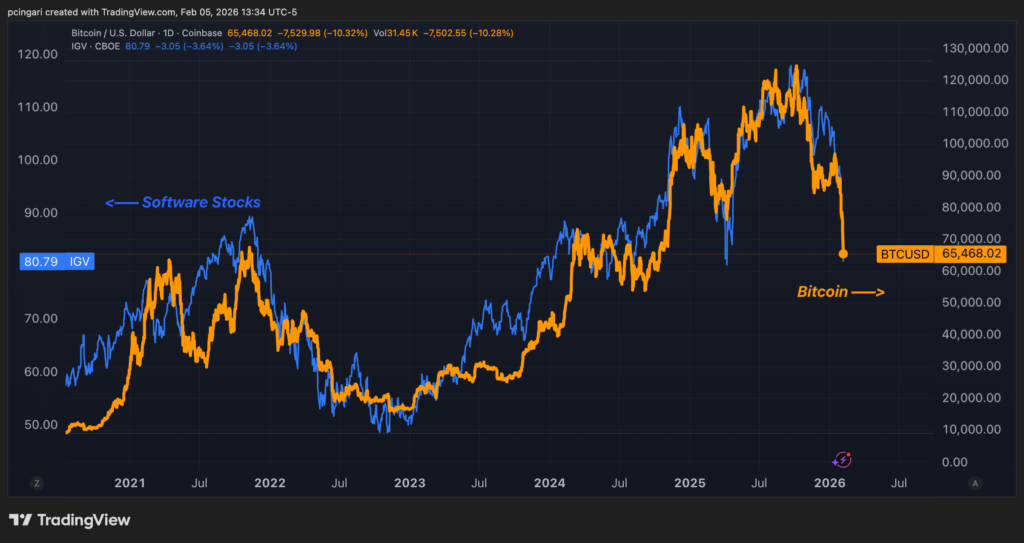Select the 'Bitcoin' arrow text annotation

pos(840,292)
